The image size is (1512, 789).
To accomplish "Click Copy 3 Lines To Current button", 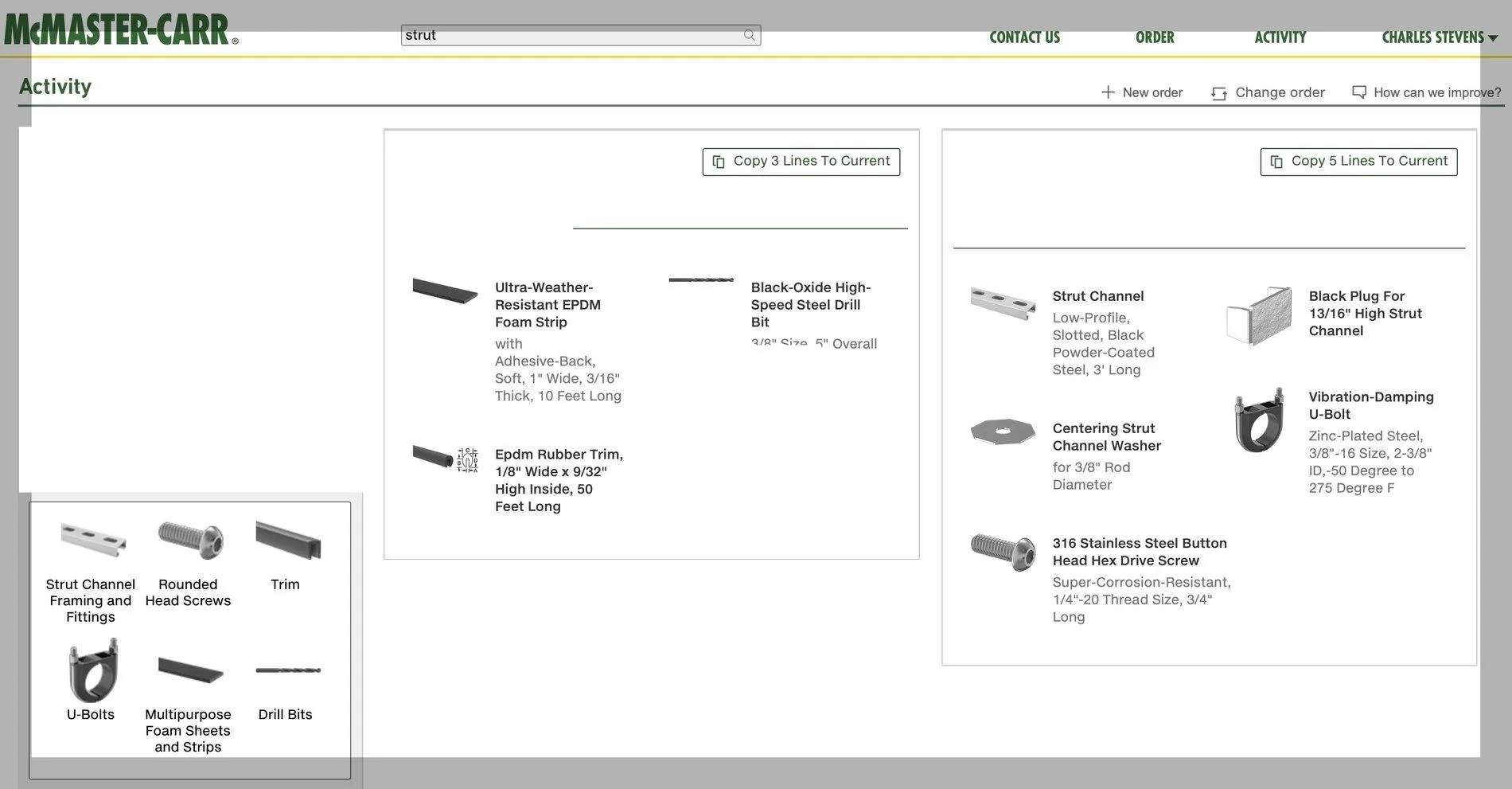I will 801,162.
